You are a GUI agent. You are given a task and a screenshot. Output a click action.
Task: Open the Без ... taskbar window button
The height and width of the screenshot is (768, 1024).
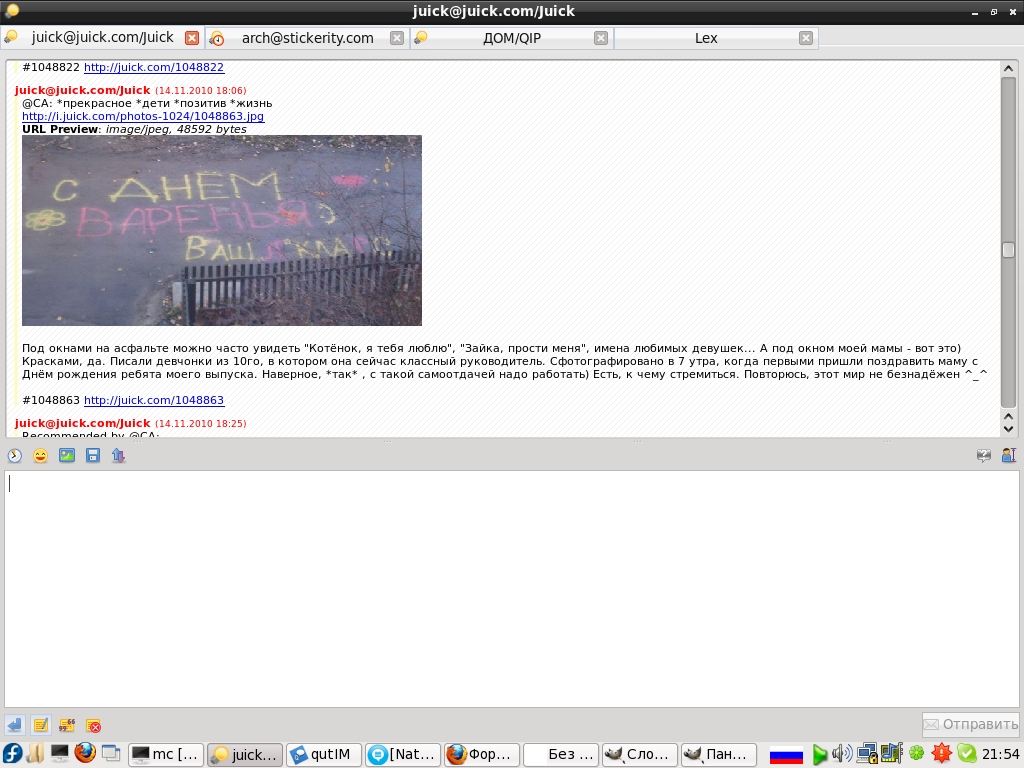click(x=560, y=754)
